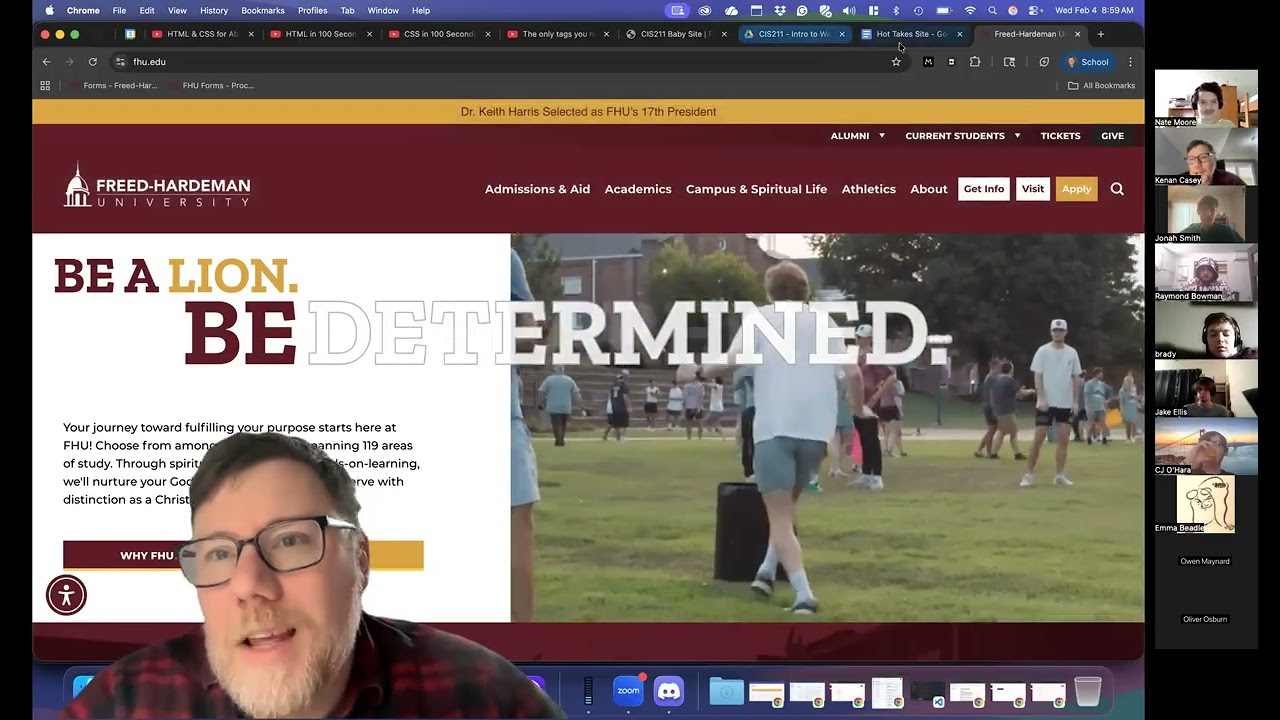1280x720 pixels.
Task: Open Spotlight search in the menu bar
Action: [992, 11]
